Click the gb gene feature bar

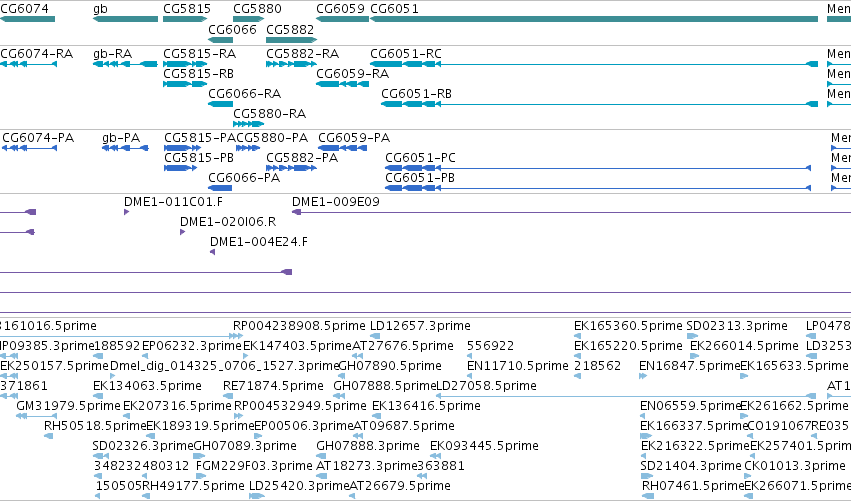pyautogui.click(x=125, y=19)
